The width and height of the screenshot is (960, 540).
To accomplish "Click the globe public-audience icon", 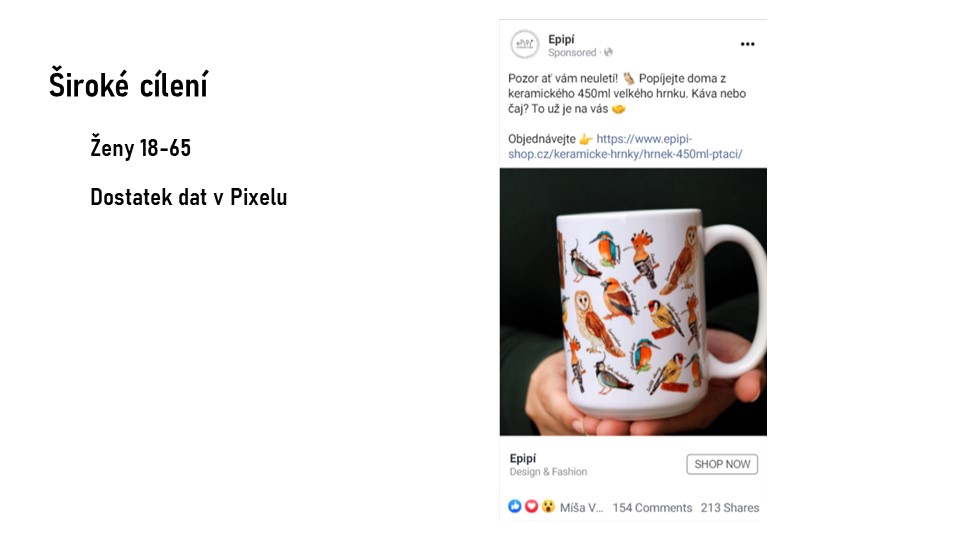I will (608, 53).
